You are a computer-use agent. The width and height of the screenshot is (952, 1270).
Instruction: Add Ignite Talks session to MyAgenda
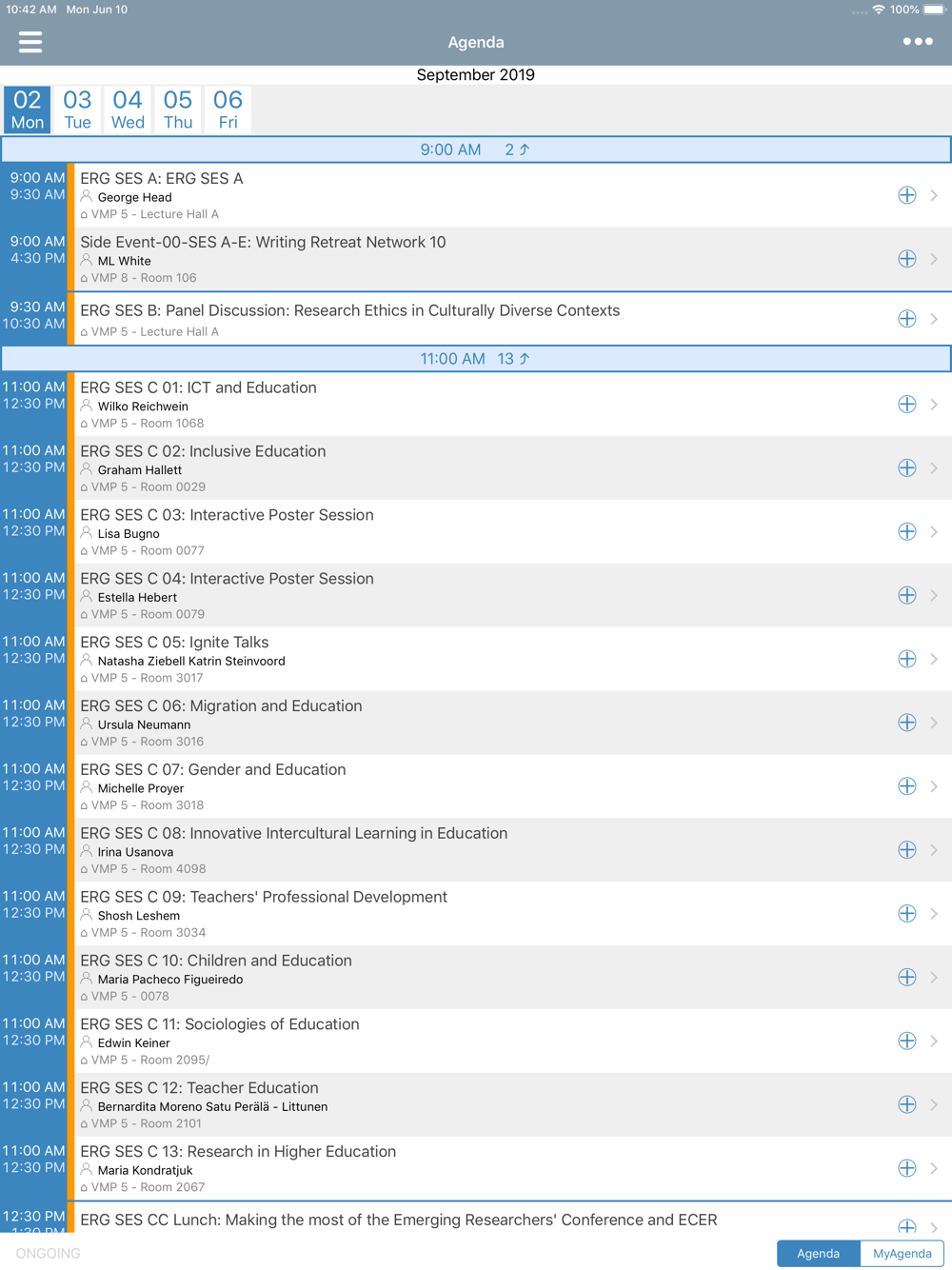(907, 660)
